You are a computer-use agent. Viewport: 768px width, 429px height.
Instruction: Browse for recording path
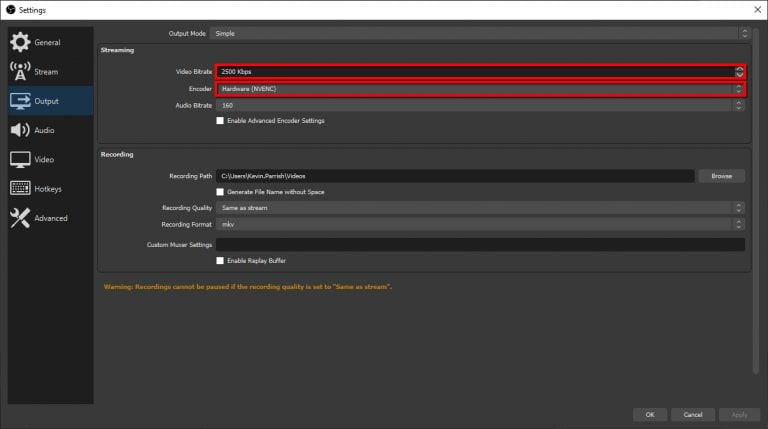[x=721, y=176]
